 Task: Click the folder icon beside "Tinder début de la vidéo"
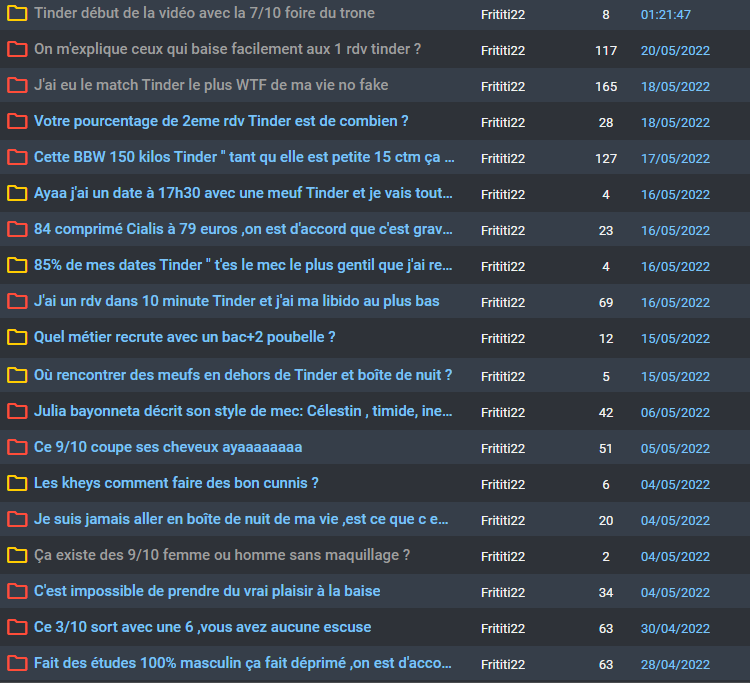pos(16,14)
